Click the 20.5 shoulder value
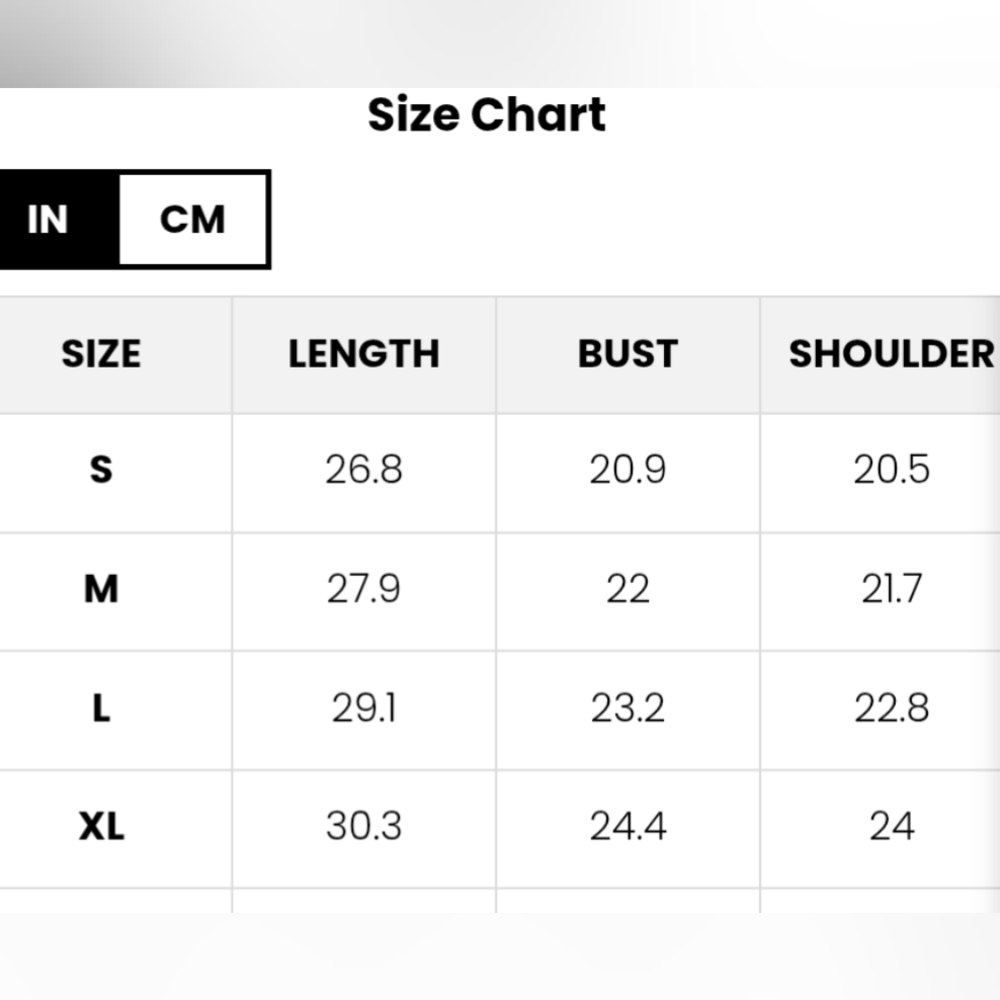The height and width of the screenshot is (1000, 1000). tap(891, 469)
